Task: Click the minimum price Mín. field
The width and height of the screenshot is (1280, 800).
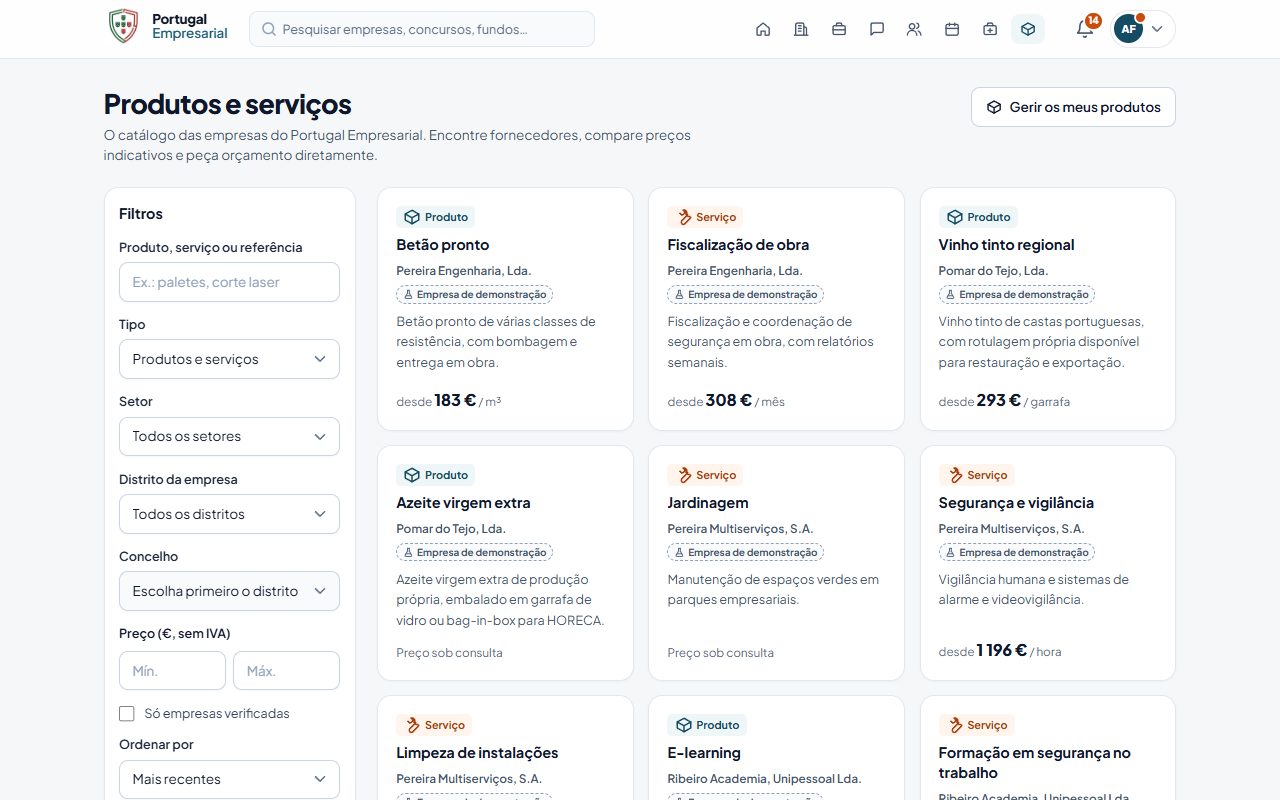Action: 172,671
